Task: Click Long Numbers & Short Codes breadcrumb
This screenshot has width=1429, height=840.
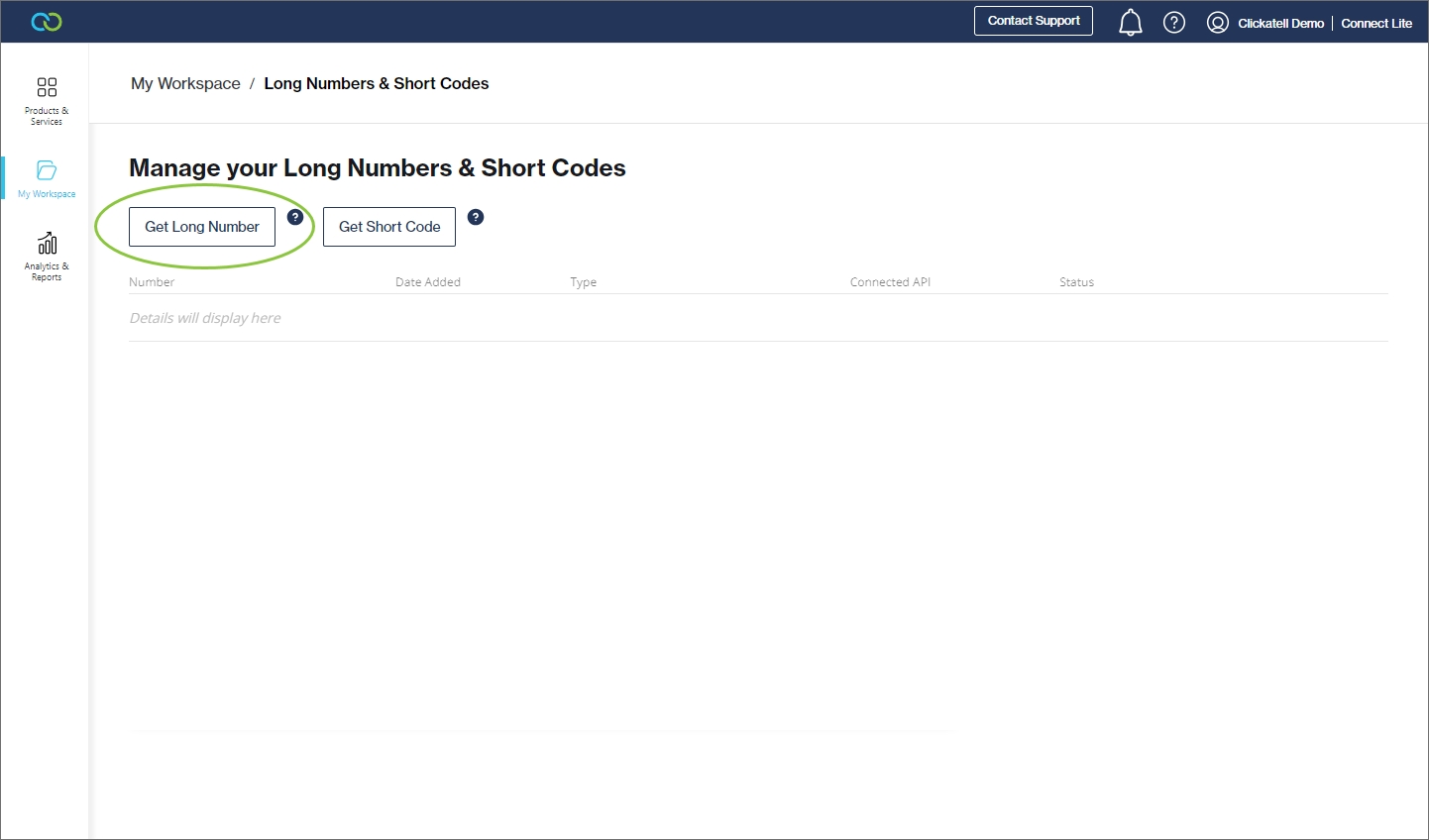Action: 376,84
